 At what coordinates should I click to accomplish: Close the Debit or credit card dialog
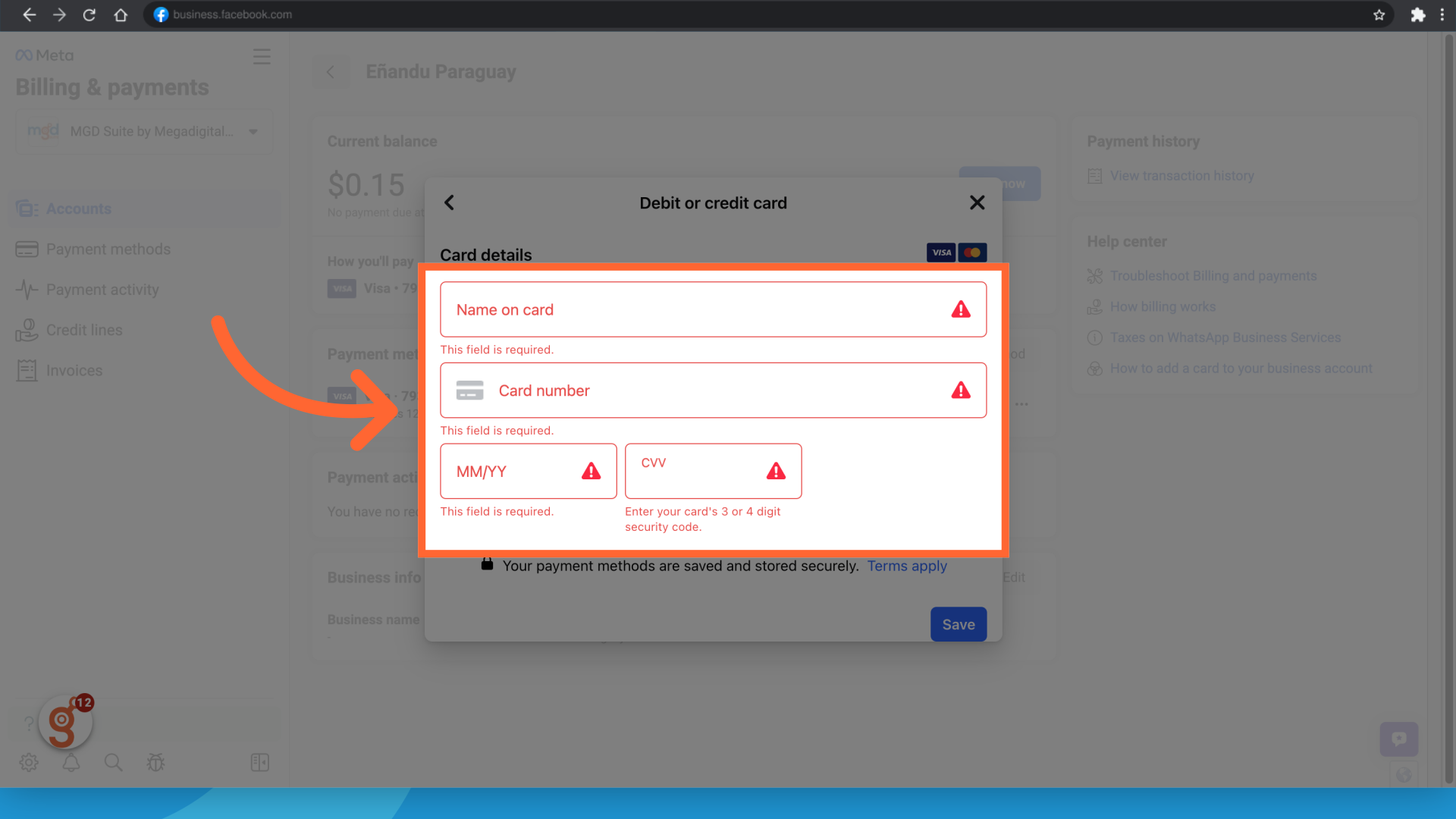977,202
